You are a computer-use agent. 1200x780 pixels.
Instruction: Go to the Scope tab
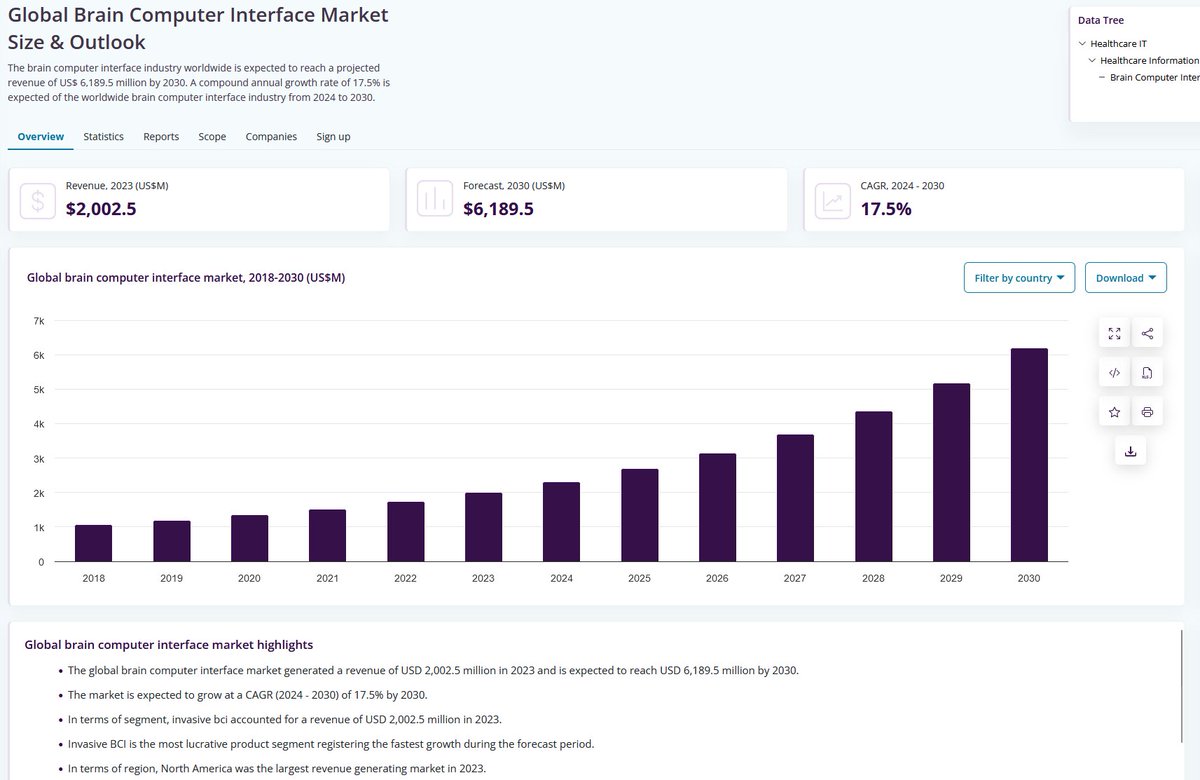pos(212,136)
